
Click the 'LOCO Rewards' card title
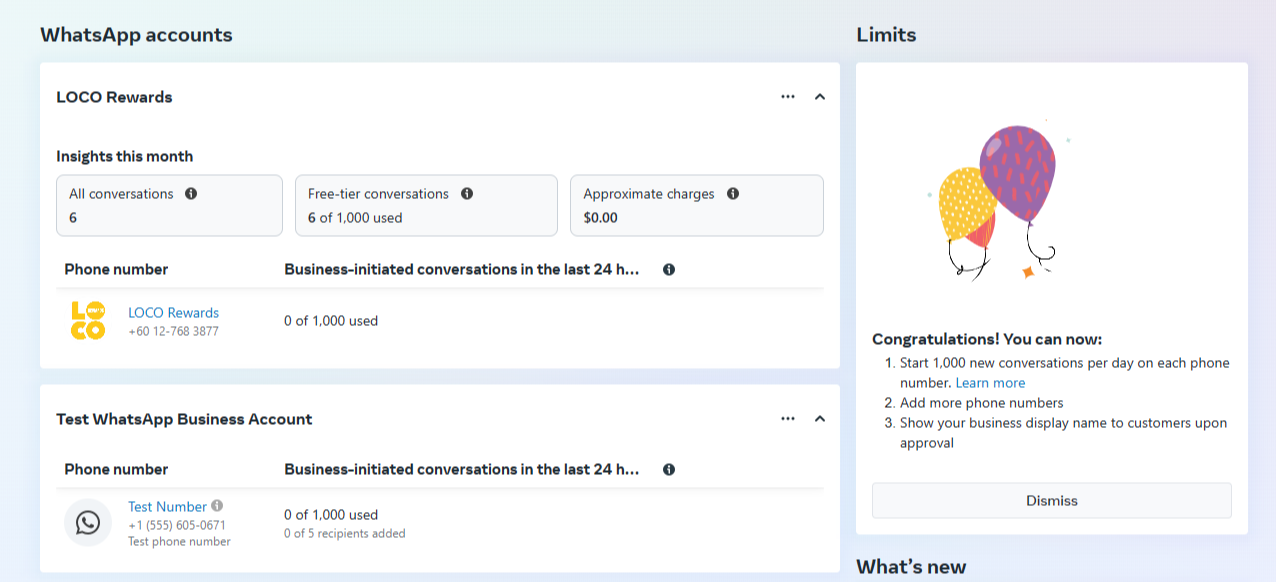click(114, 97)
